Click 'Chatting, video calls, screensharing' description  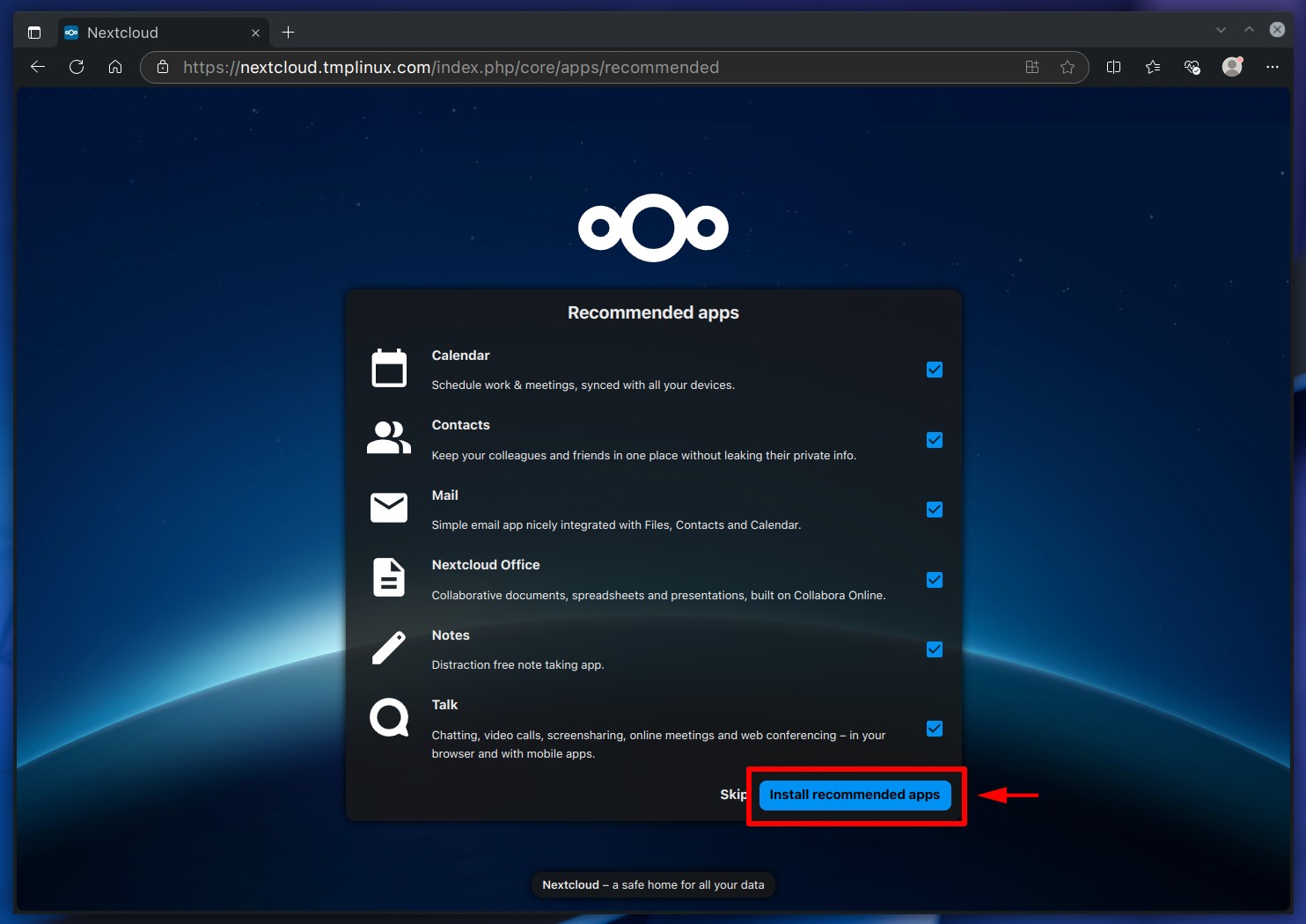[658, 744]
